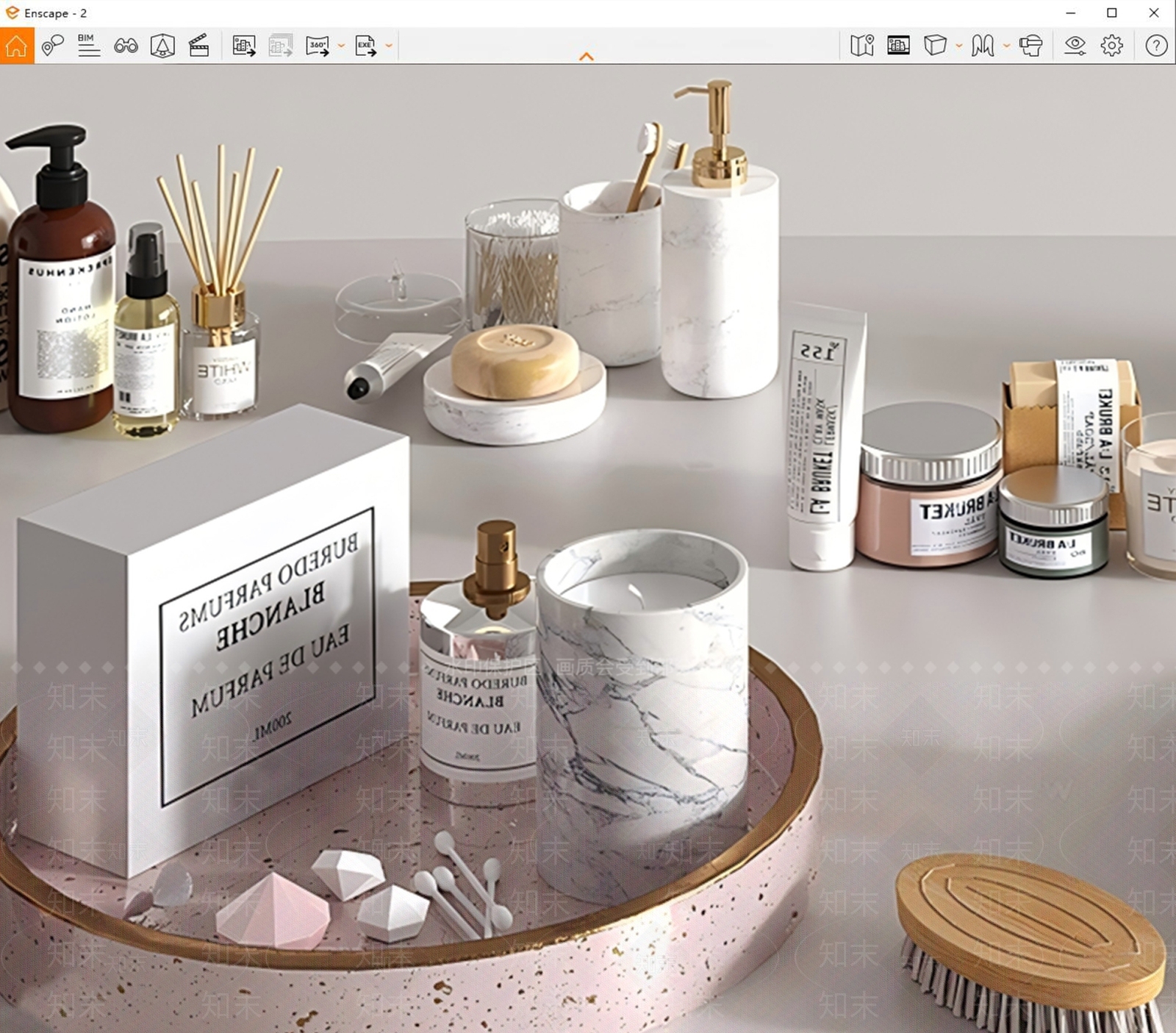This screenshot has width=1176, height=1033.
Task: Open the Help question-mark icon
Action: [1156, 46]
